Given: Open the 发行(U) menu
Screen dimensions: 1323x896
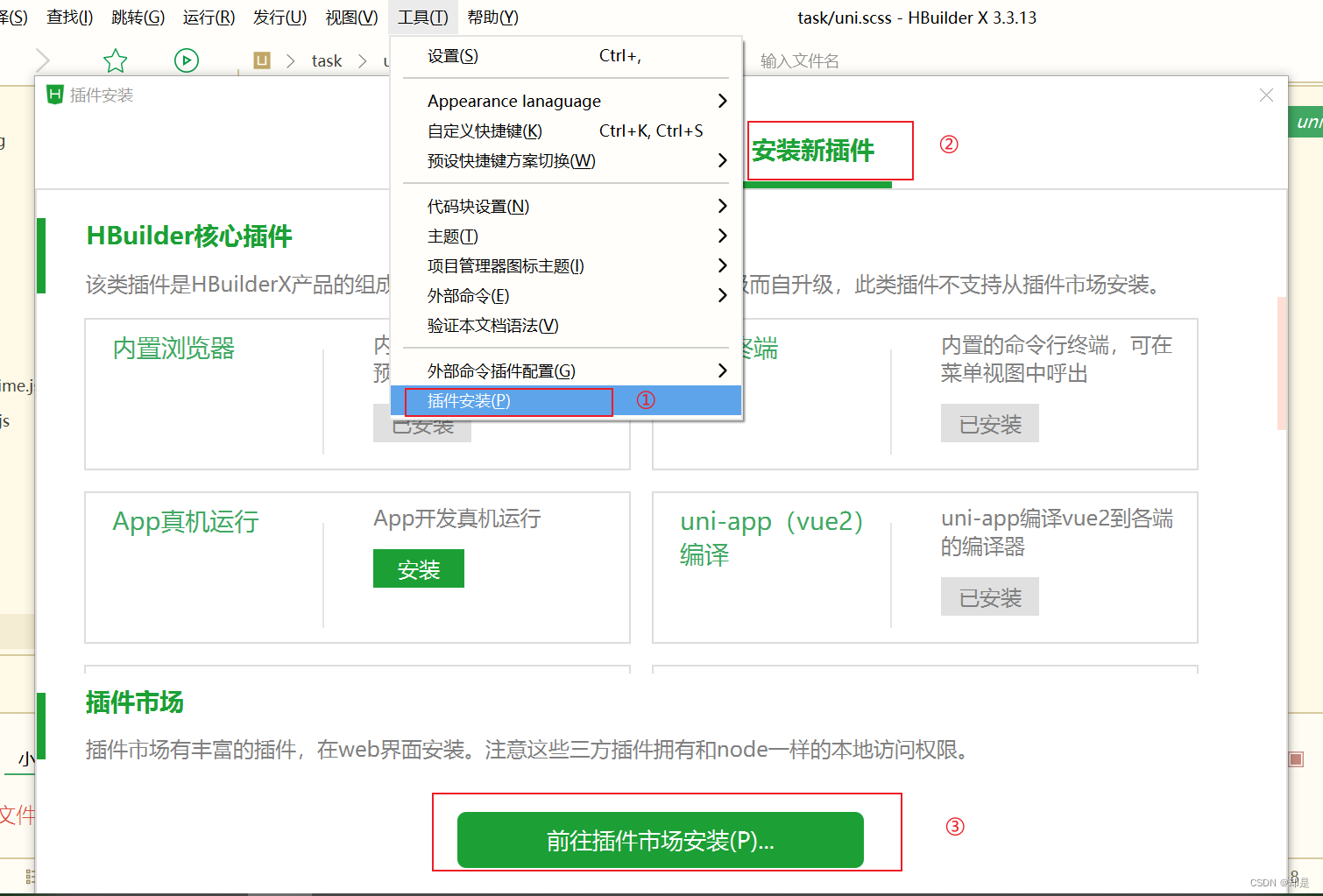Looking at the screenshot, I should 280,18.
